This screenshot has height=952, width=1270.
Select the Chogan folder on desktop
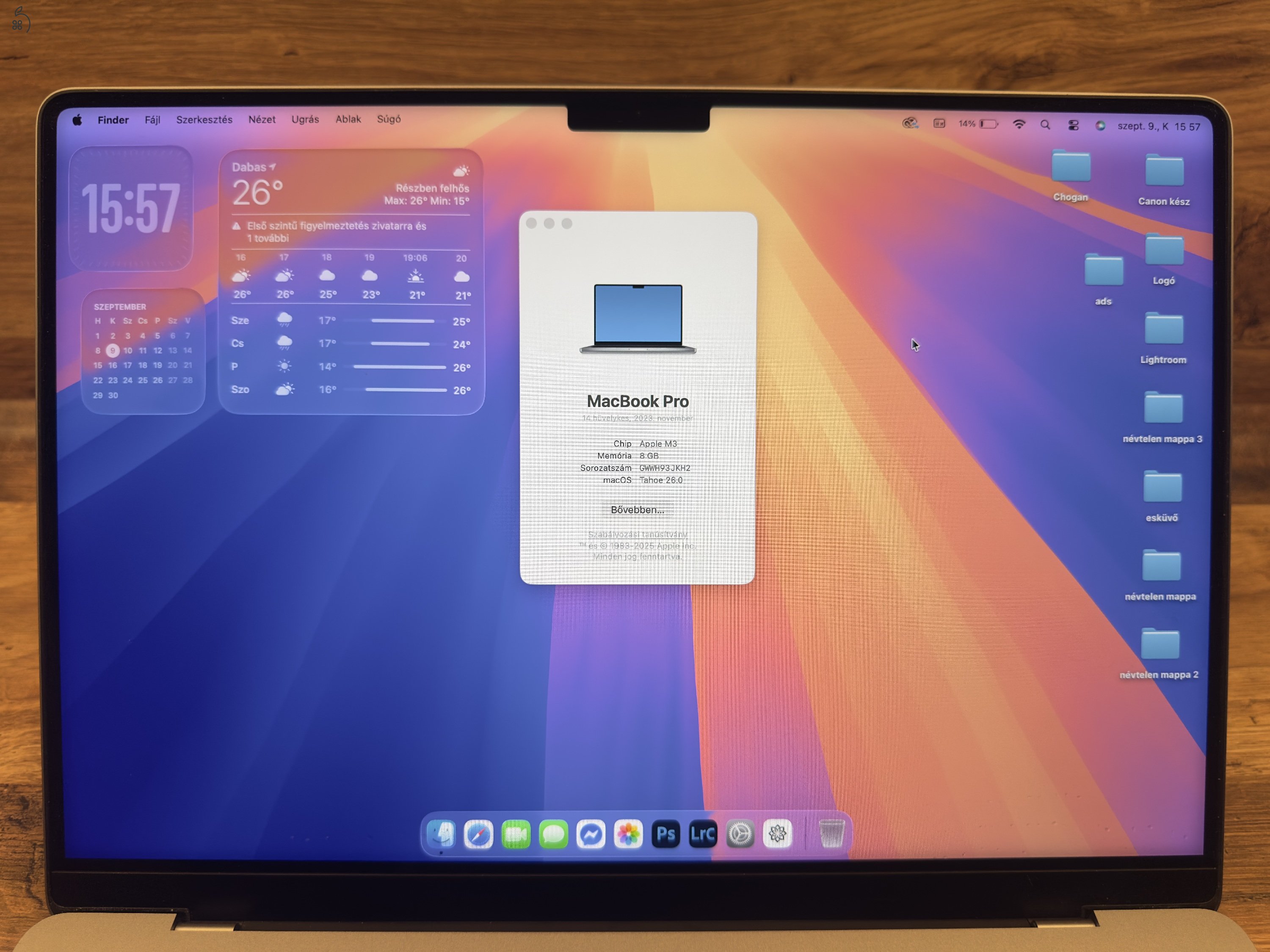click(x=1071, y=166)
